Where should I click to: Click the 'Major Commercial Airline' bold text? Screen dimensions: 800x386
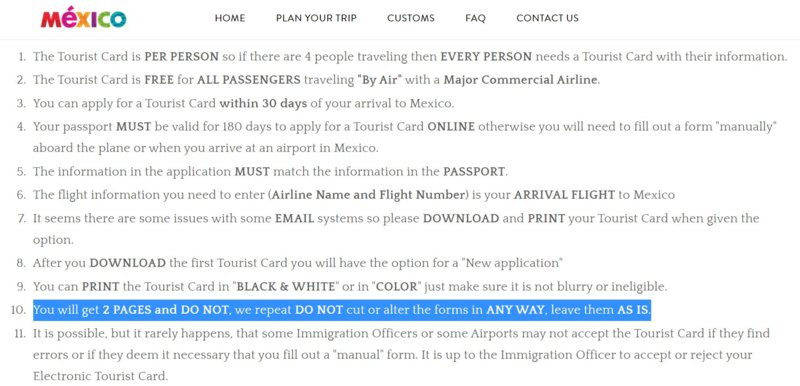tap(520, 80)
